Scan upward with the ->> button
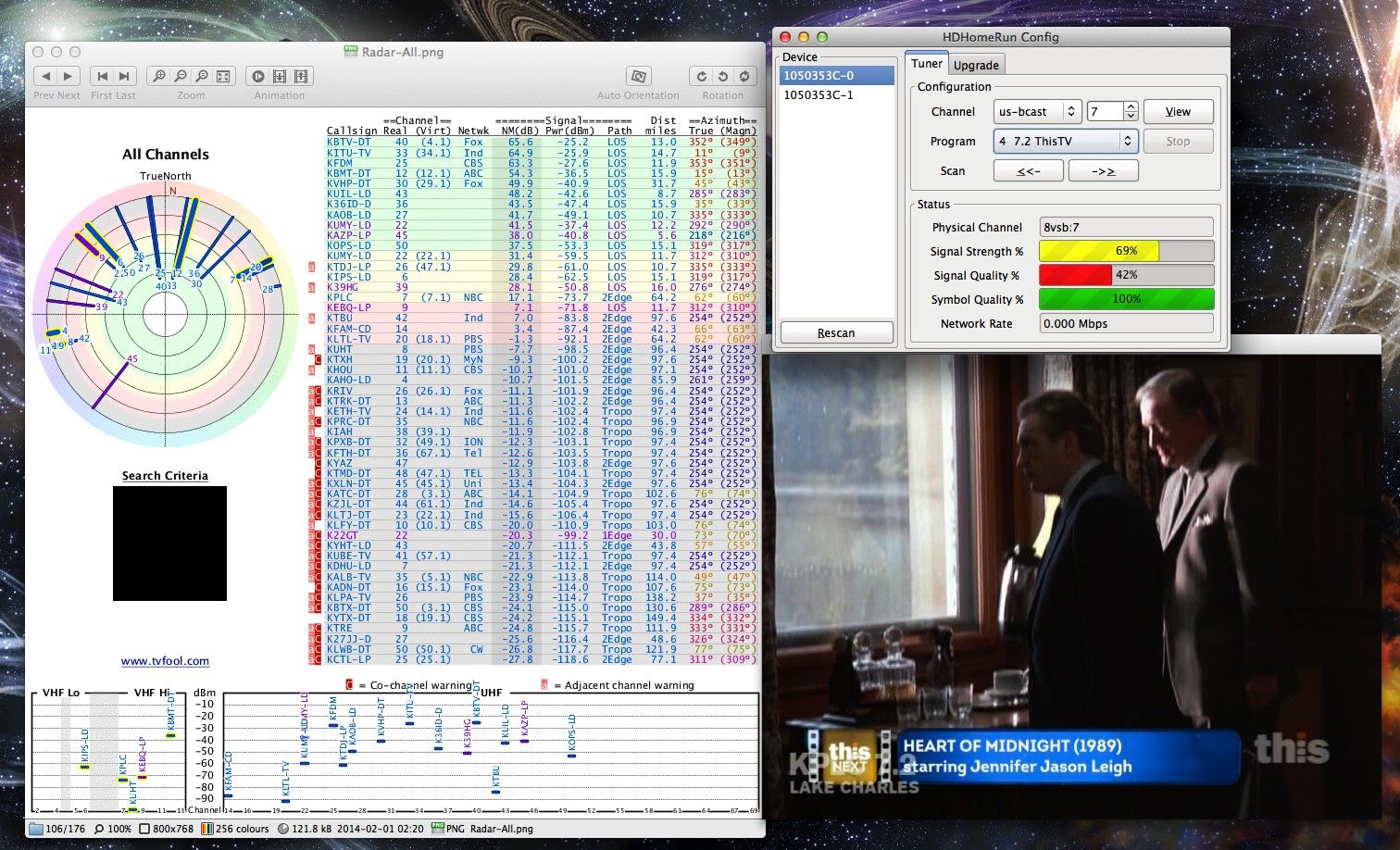 click(1103, 171)
